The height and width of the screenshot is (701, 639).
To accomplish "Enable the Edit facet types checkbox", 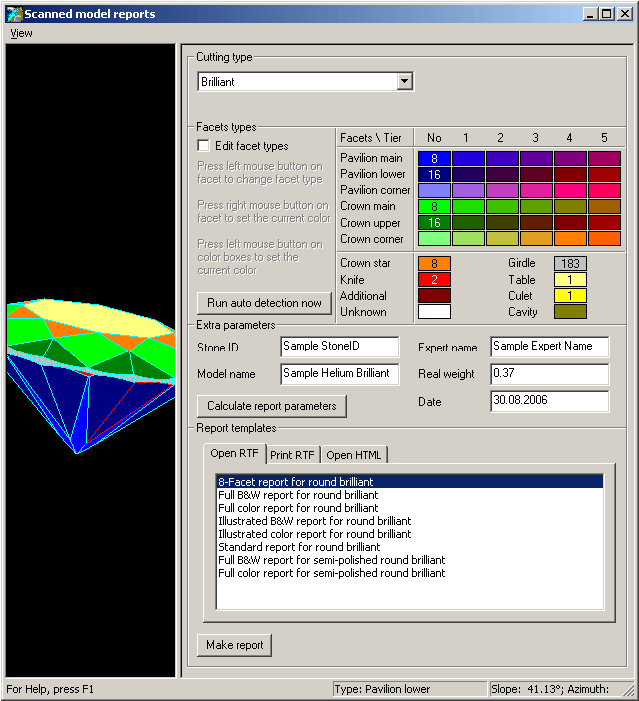I will pyautogui.click(x=203, y=146).
